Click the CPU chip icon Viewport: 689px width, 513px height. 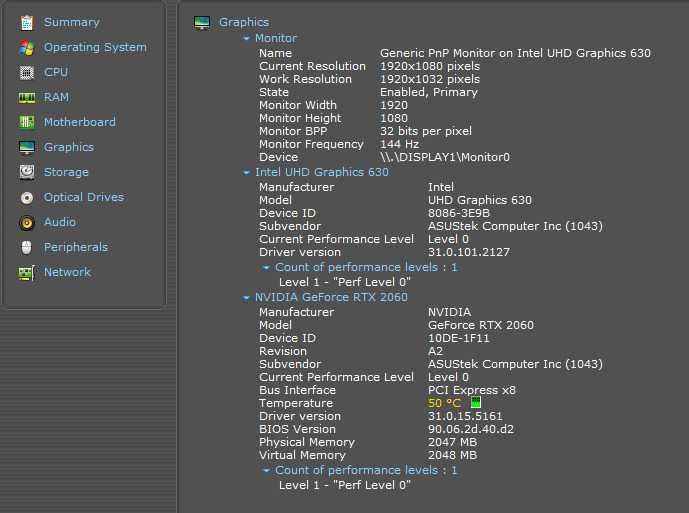[x=27, y=73]
